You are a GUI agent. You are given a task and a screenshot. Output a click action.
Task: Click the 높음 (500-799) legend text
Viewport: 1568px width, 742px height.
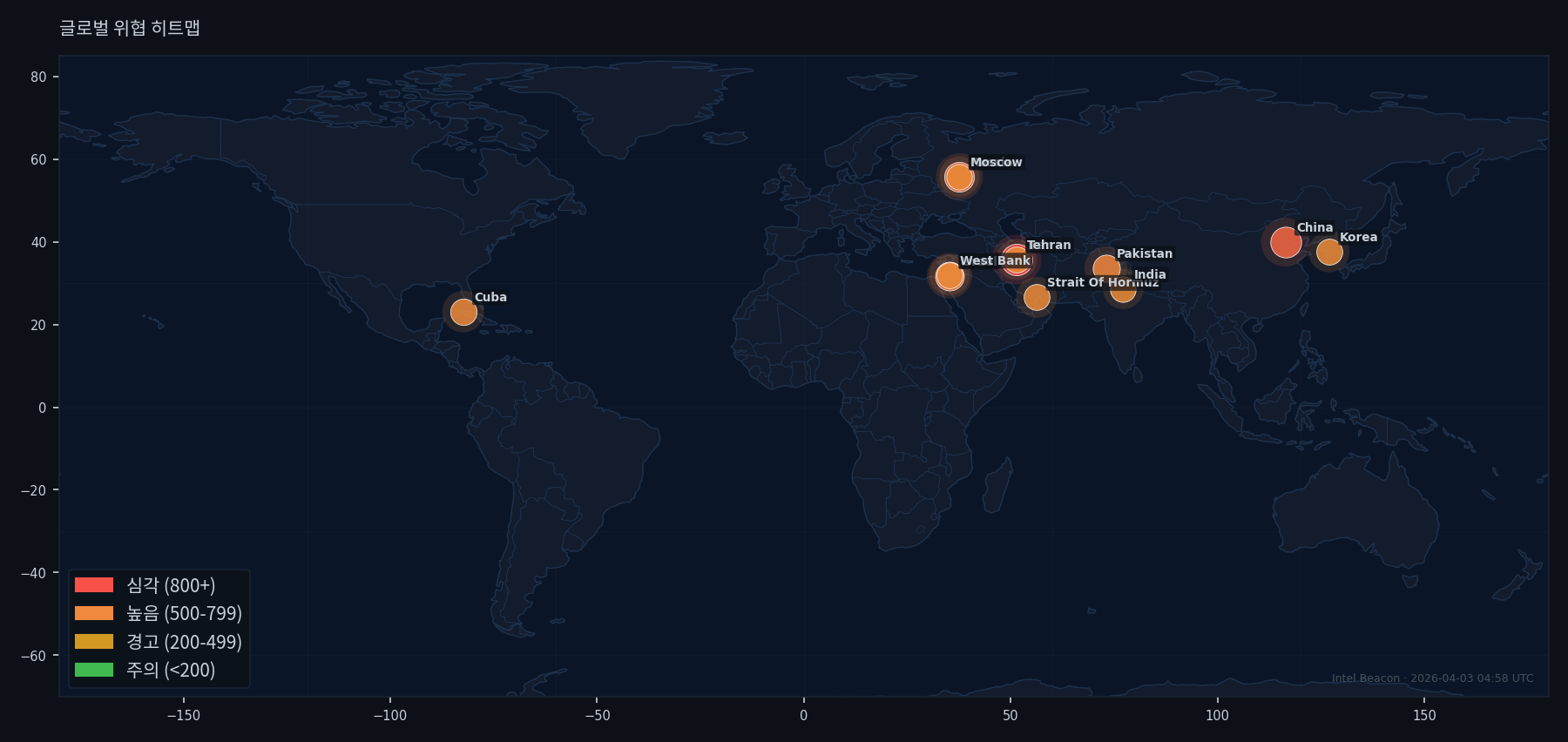pos(184,613)
